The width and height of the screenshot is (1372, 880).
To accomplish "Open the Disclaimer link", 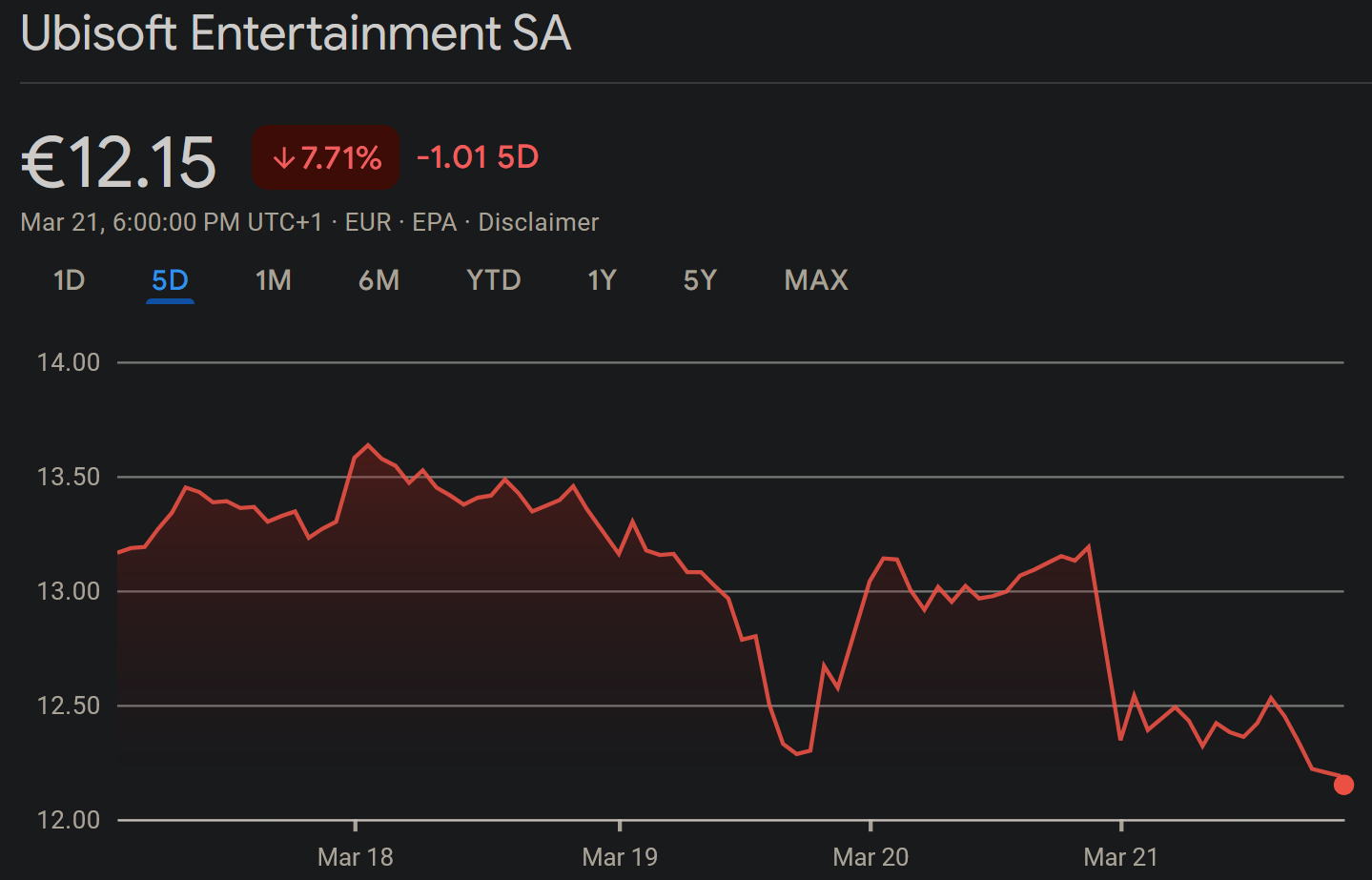I will pos(539,222).
